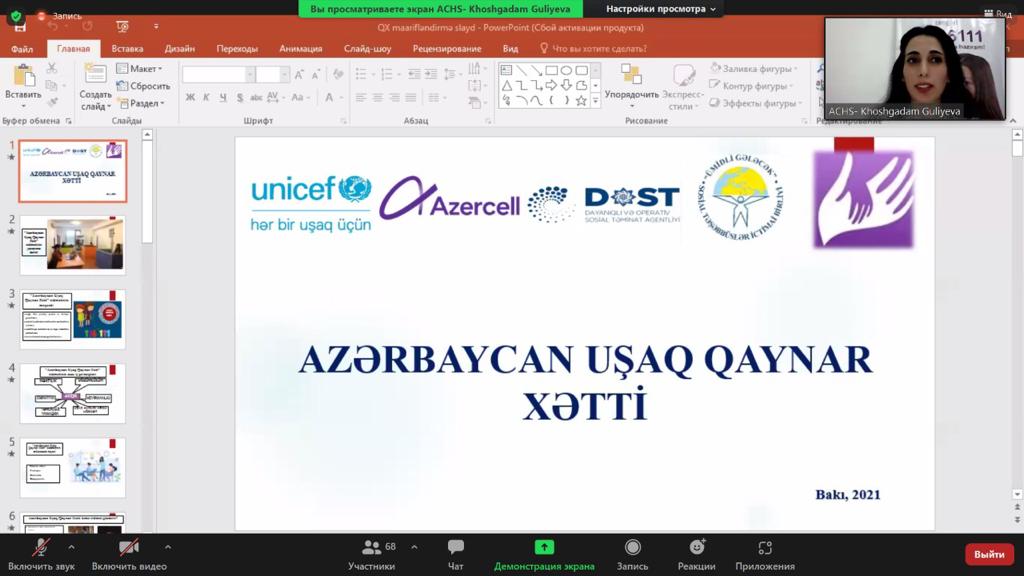Click the Undo arrow in quick access toolbar
Screen dimensions: 1024x576
54,26
